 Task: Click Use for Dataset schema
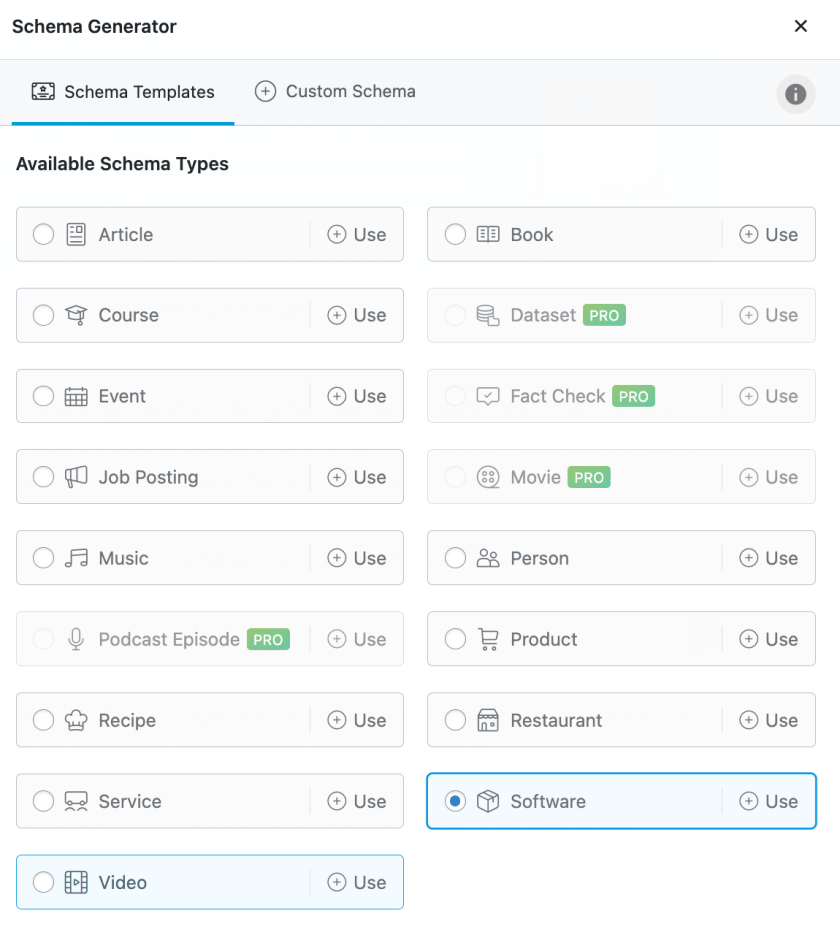768,315
